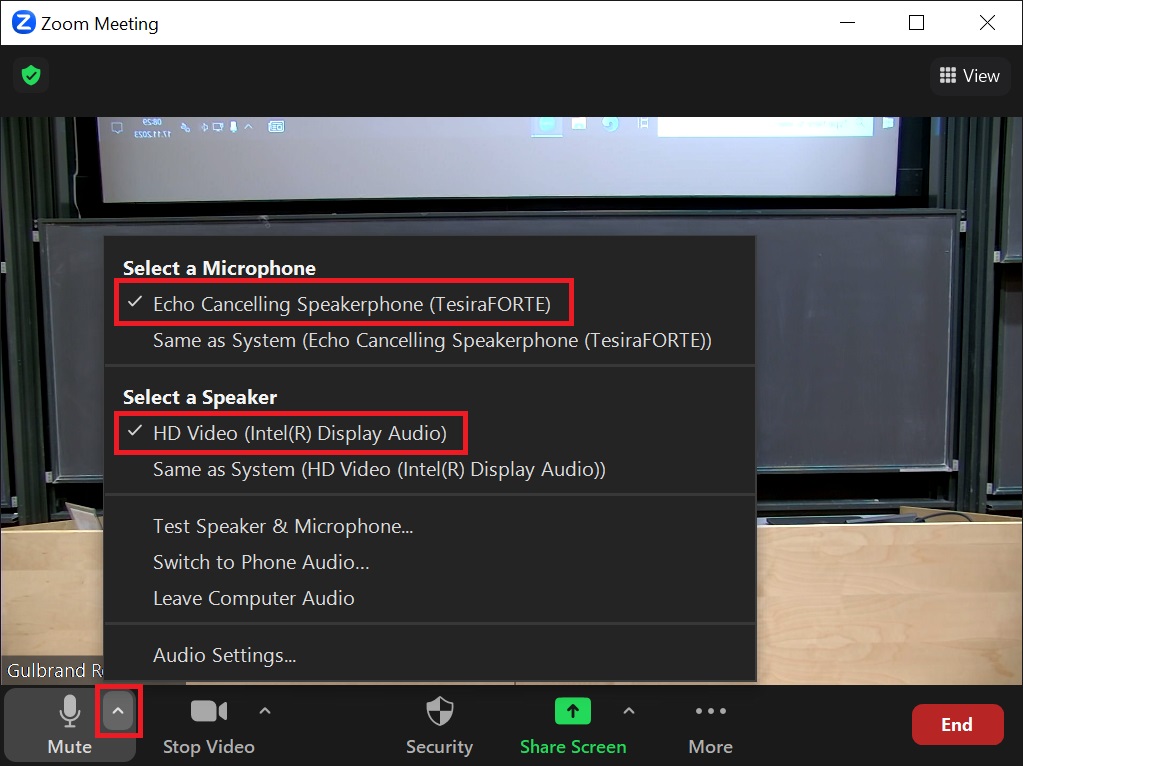Minimize the Zoom Meeting window

847,23
